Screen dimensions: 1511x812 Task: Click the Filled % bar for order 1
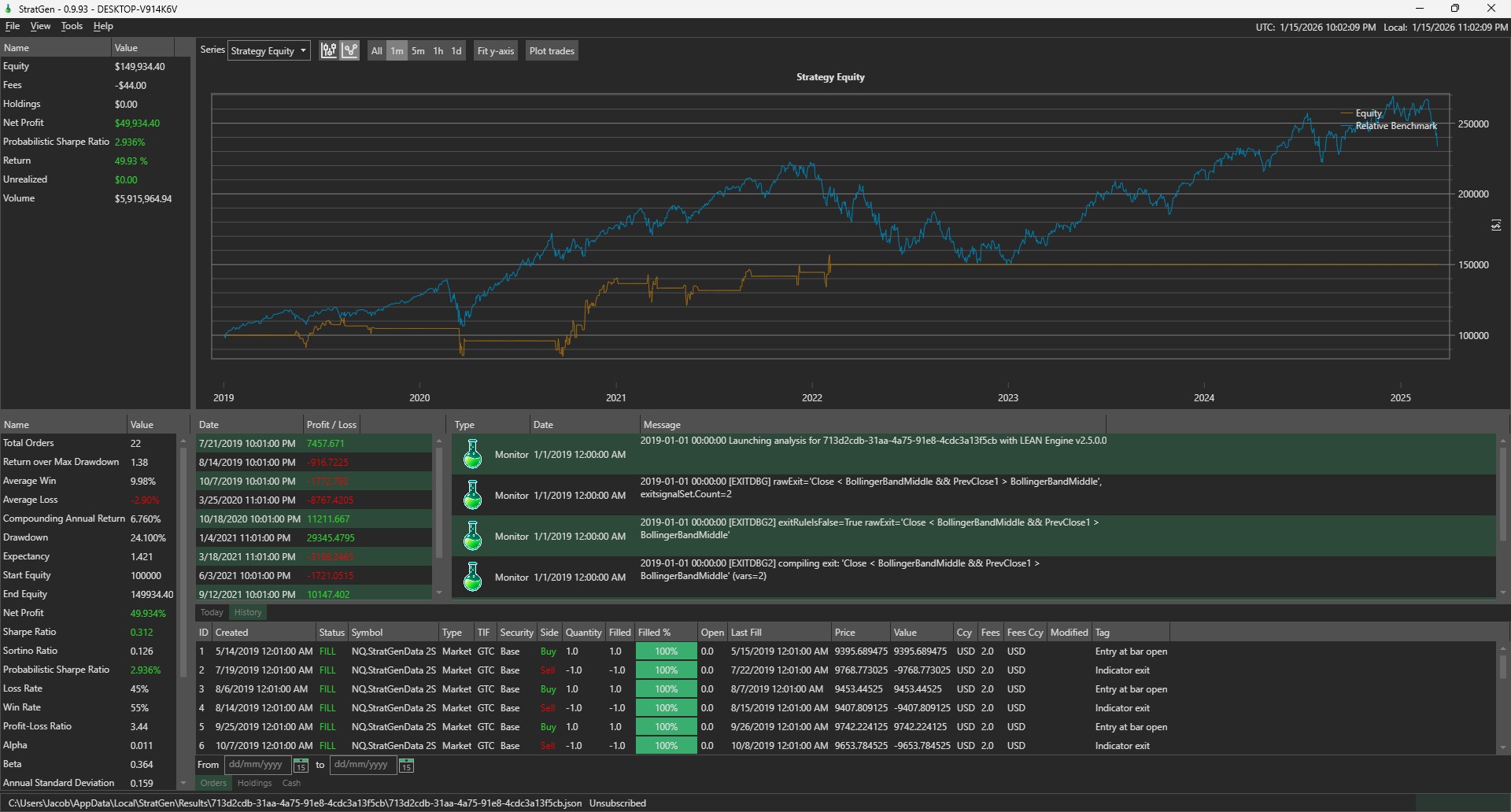tap(667, 651)
